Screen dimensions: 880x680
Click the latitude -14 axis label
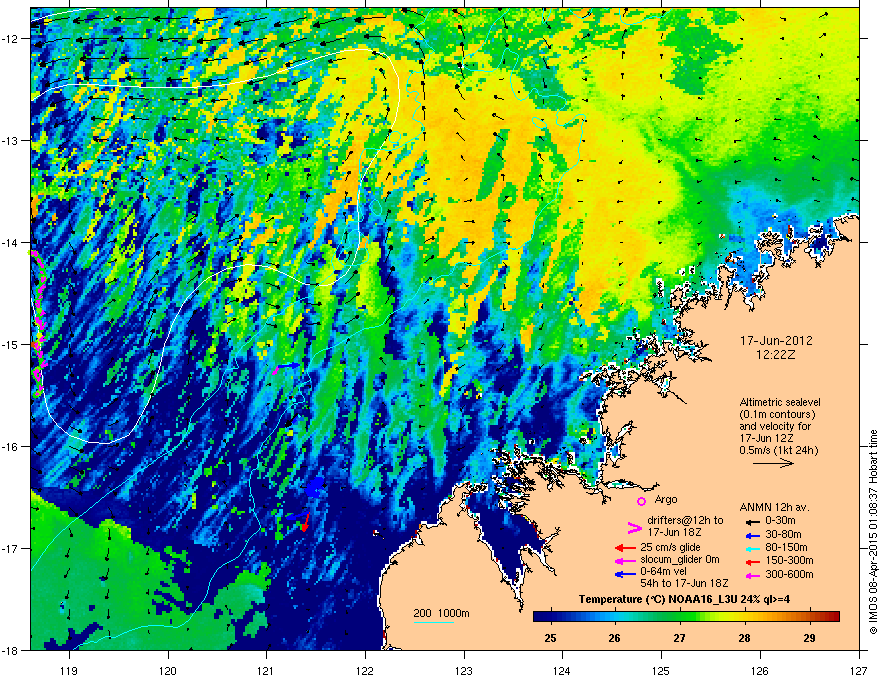tap(11, 242)
